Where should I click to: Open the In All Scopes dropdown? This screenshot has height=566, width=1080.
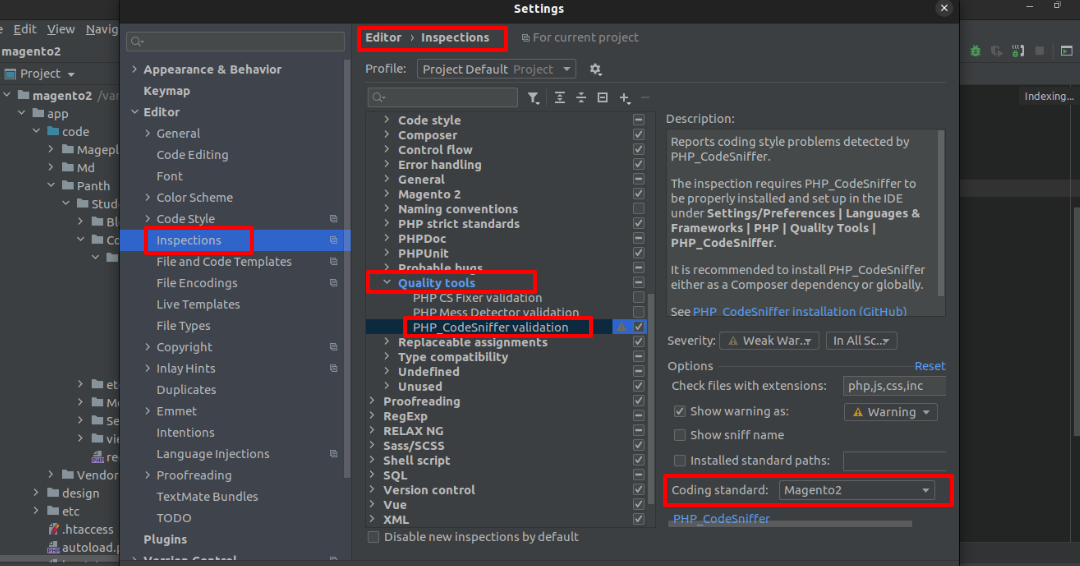861,341
